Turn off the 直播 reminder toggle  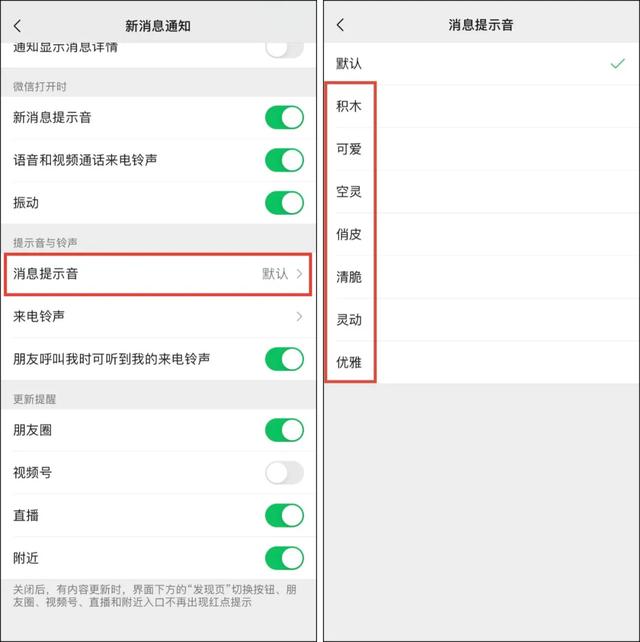(x=284, y=515)
